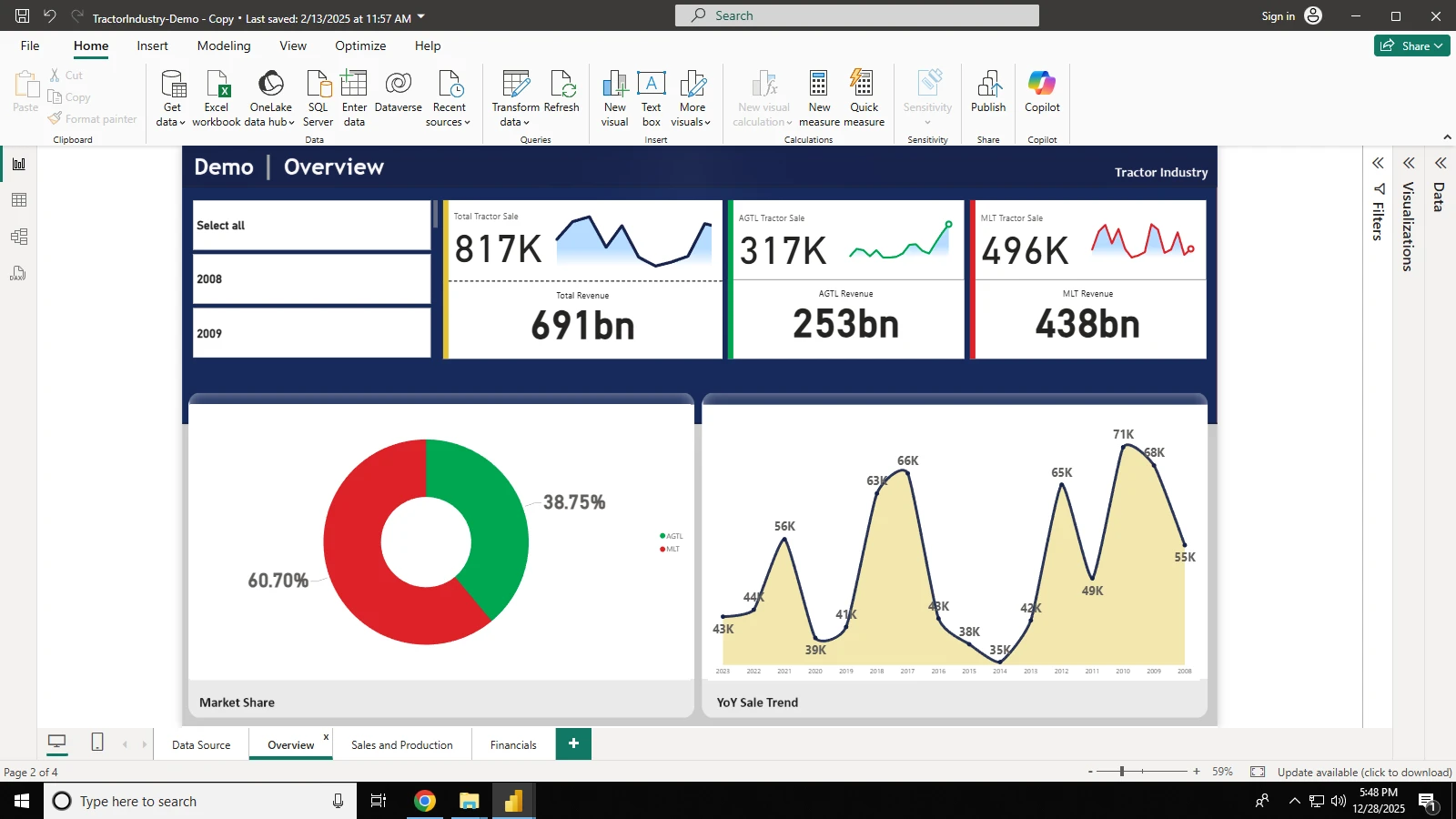Click the Undo arrow in title bar

(x=50, y=15)
